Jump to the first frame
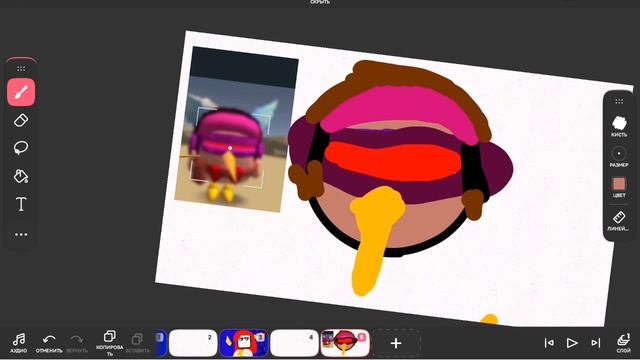Screen dimensions: 640x360 click(x=549, y=343)
